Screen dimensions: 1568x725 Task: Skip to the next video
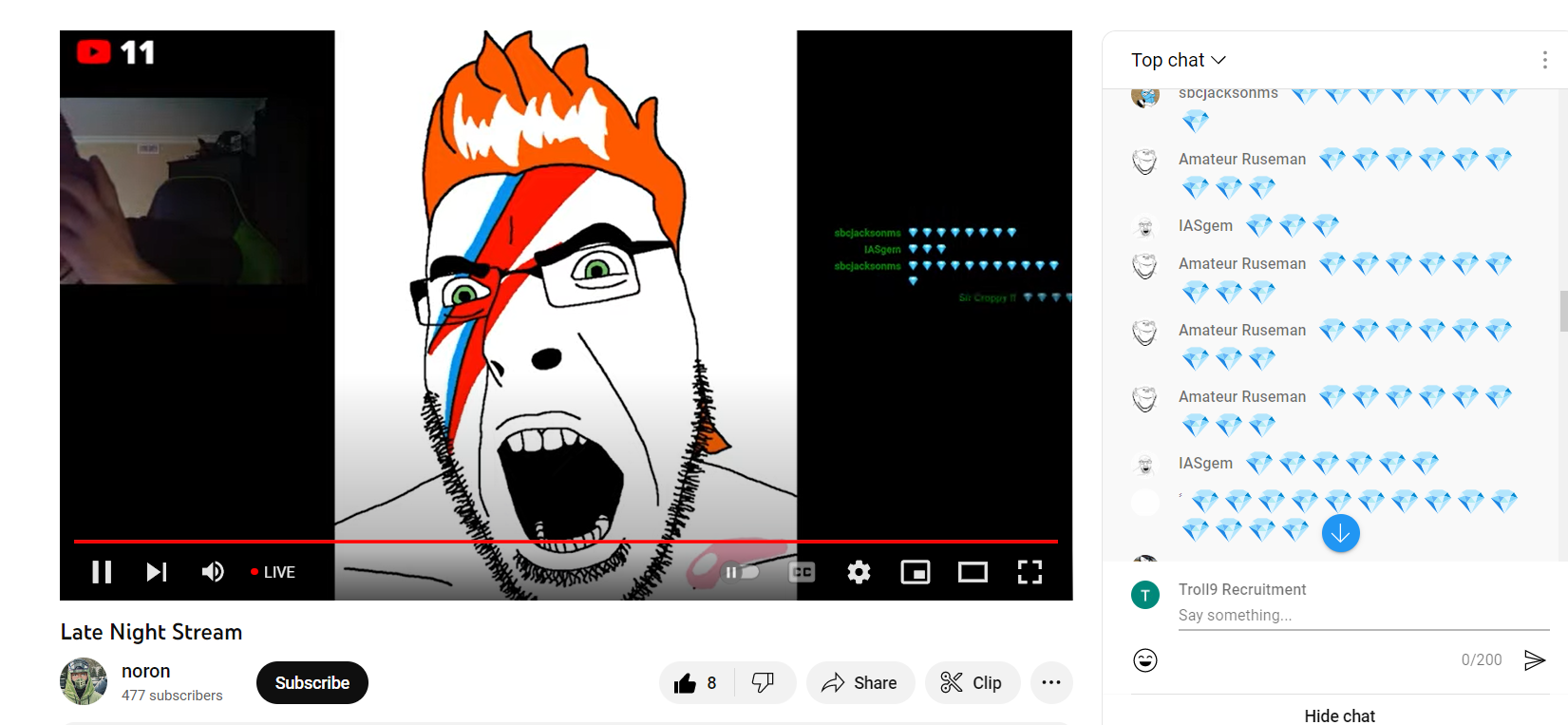click(157, 572)
